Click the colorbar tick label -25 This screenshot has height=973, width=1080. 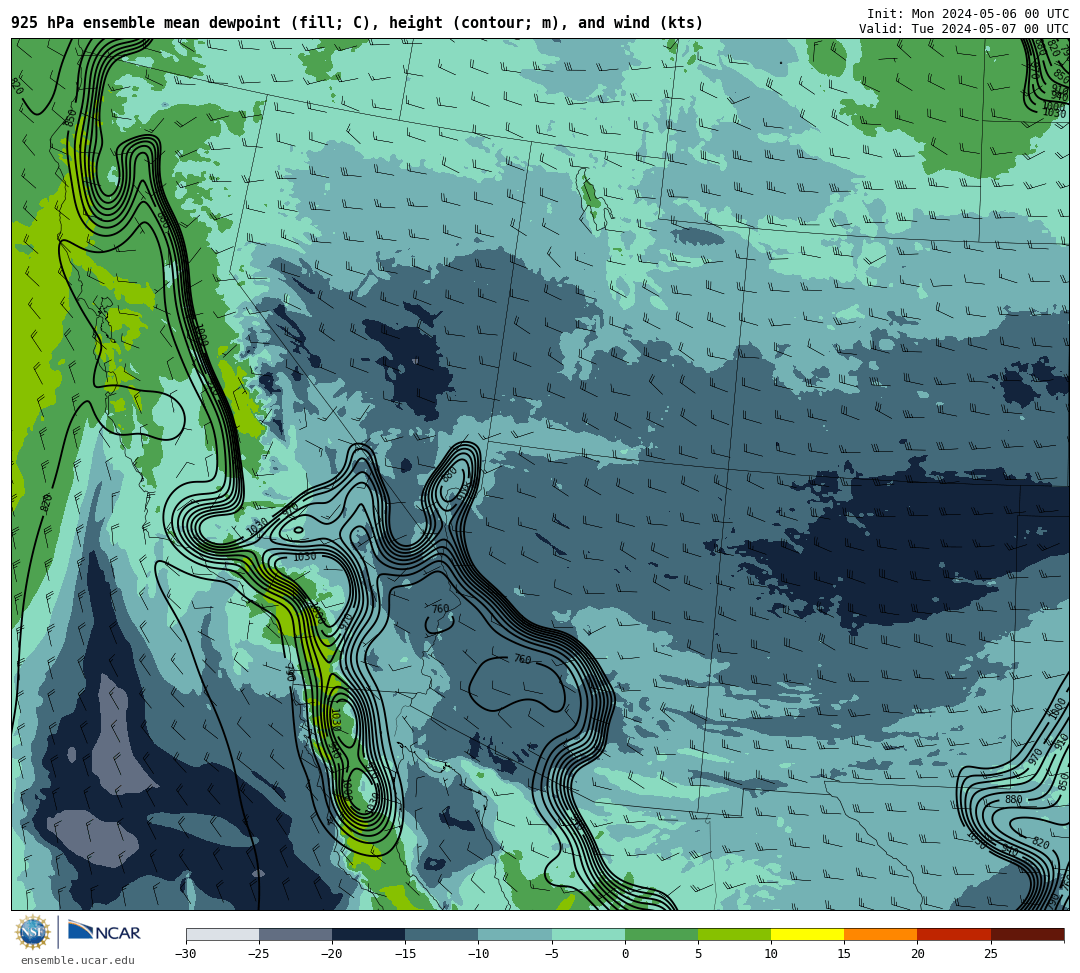[259, 954]
